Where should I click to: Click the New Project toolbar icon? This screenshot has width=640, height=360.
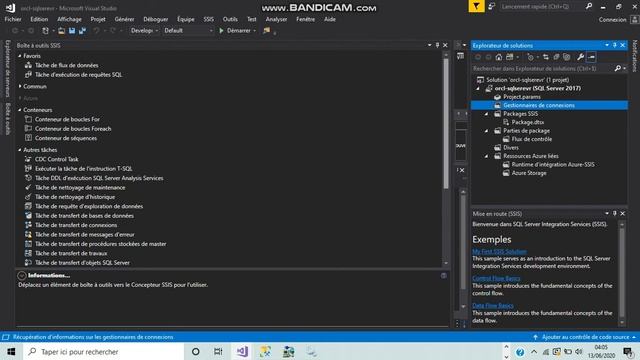[x=45, y=31]
